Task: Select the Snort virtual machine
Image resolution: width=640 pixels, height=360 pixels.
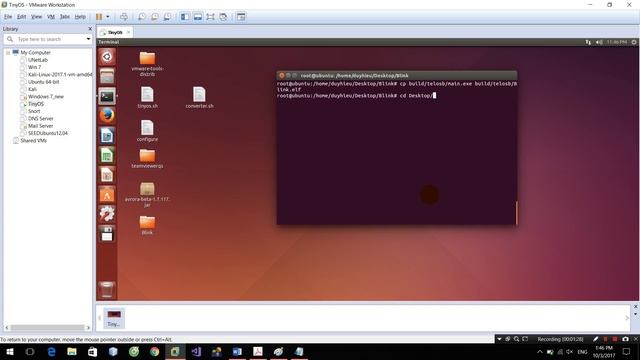Action: (x=34, y=111)
